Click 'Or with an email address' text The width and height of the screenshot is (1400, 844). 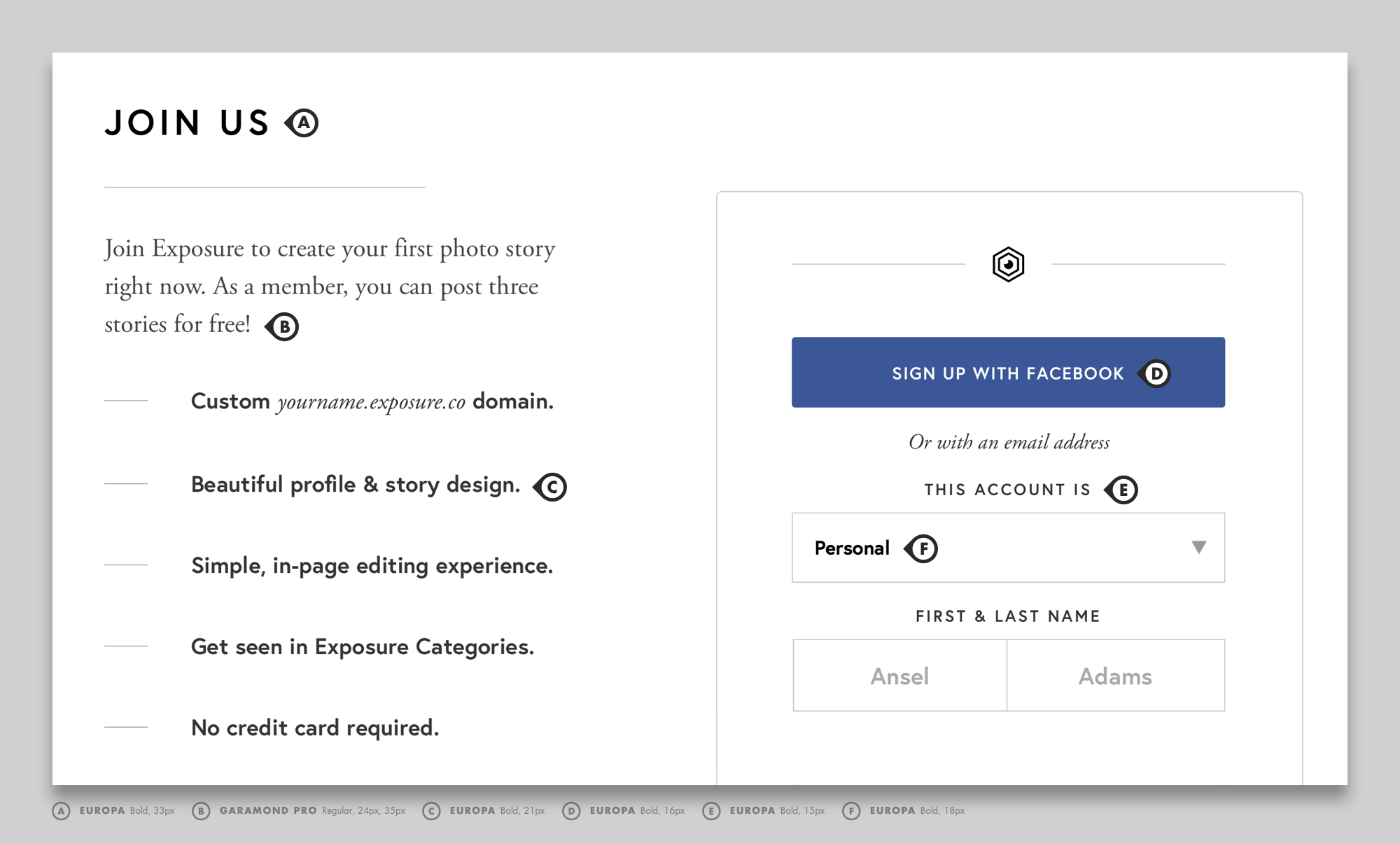(1008, 442)
